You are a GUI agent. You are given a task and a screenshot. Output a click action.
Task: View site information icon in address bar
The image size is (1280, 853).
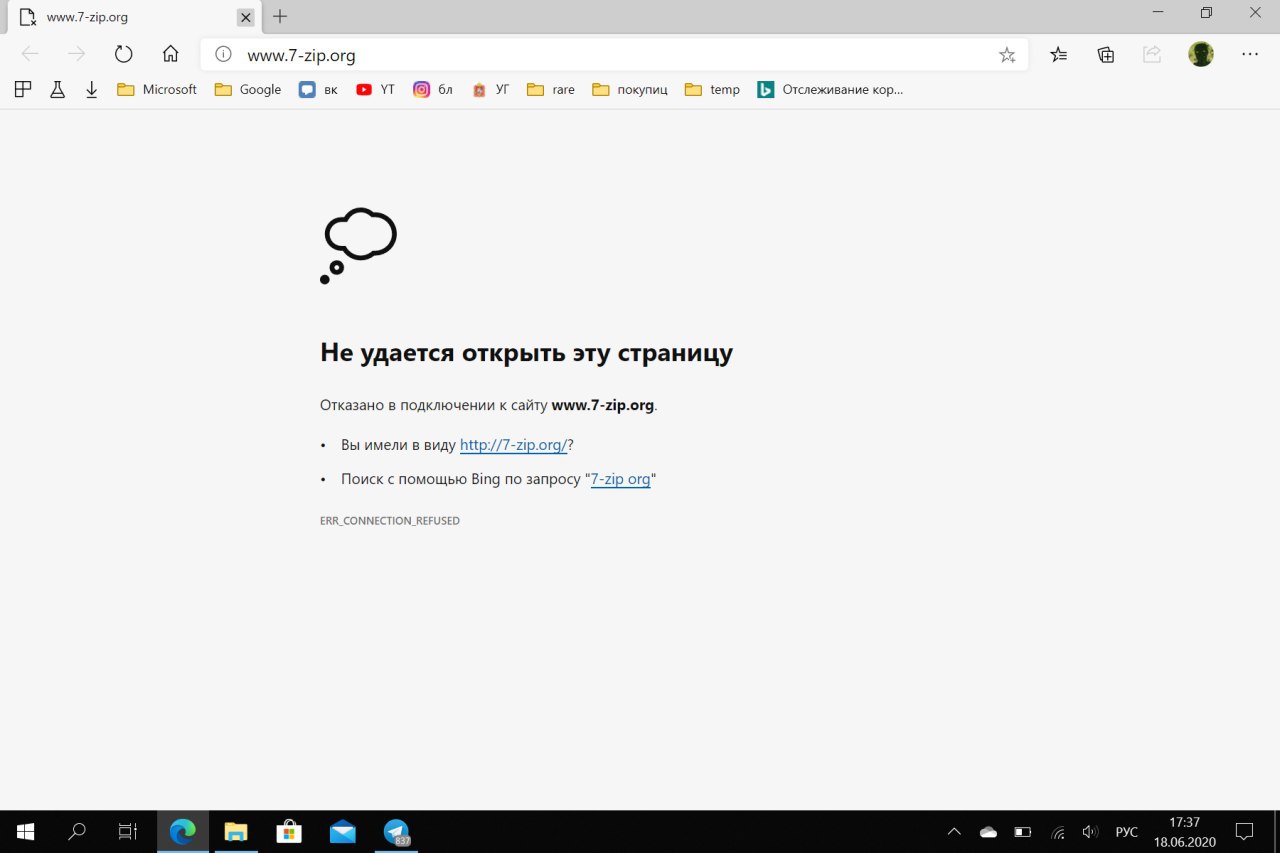[224, 55]
